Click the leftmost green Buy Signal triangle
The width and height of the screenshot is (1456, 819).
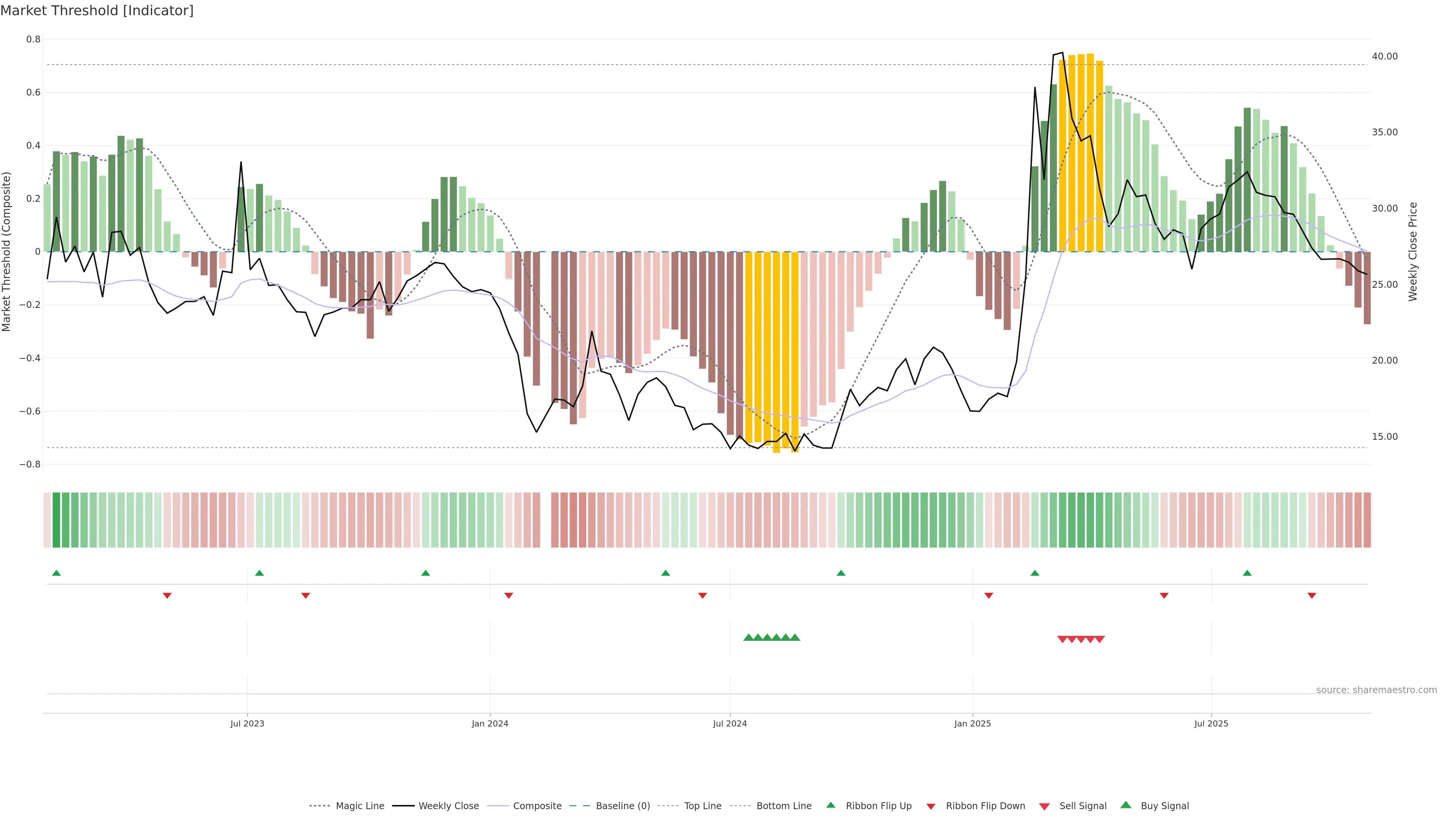(x=748, y=637)
